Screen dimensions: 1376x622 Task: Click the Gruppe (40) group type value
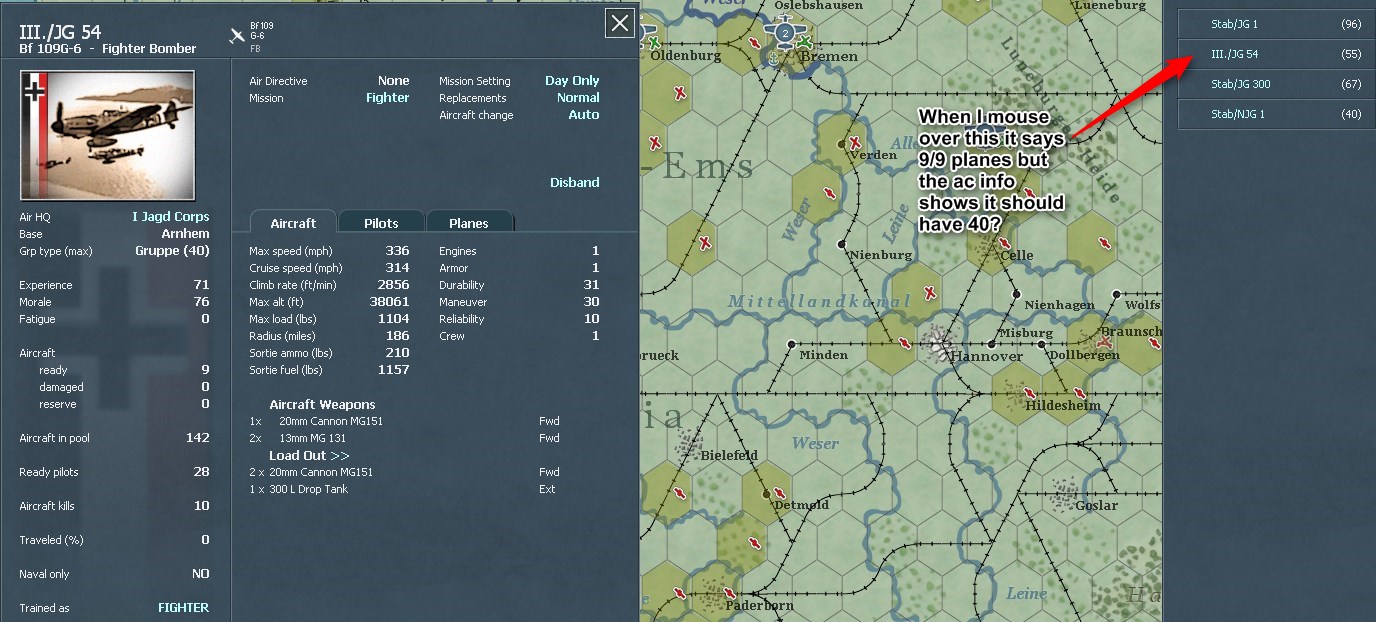coord(172,251)
